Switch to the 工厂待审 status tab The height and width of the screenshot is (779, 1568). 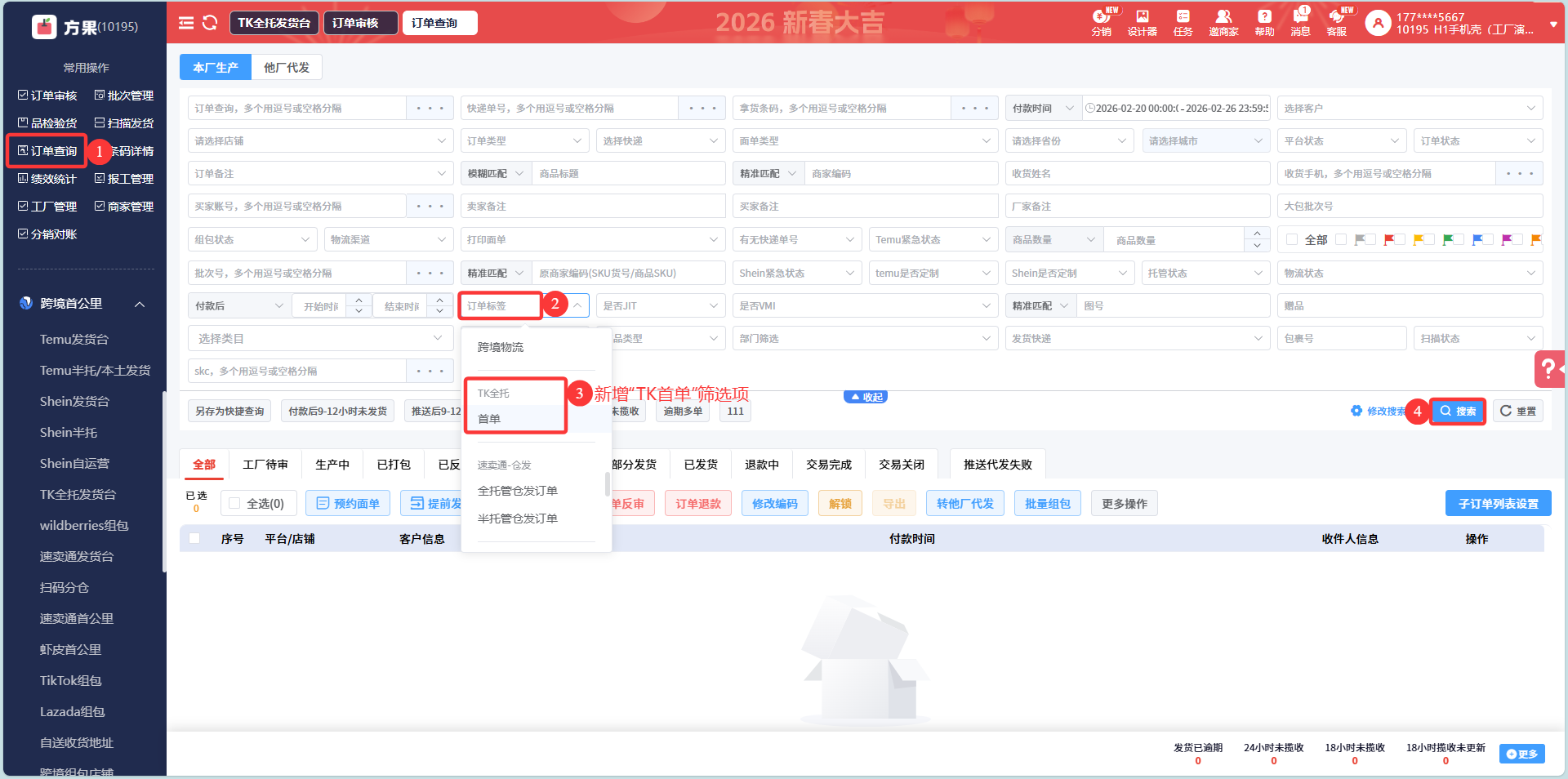click(x=265, y=464)
